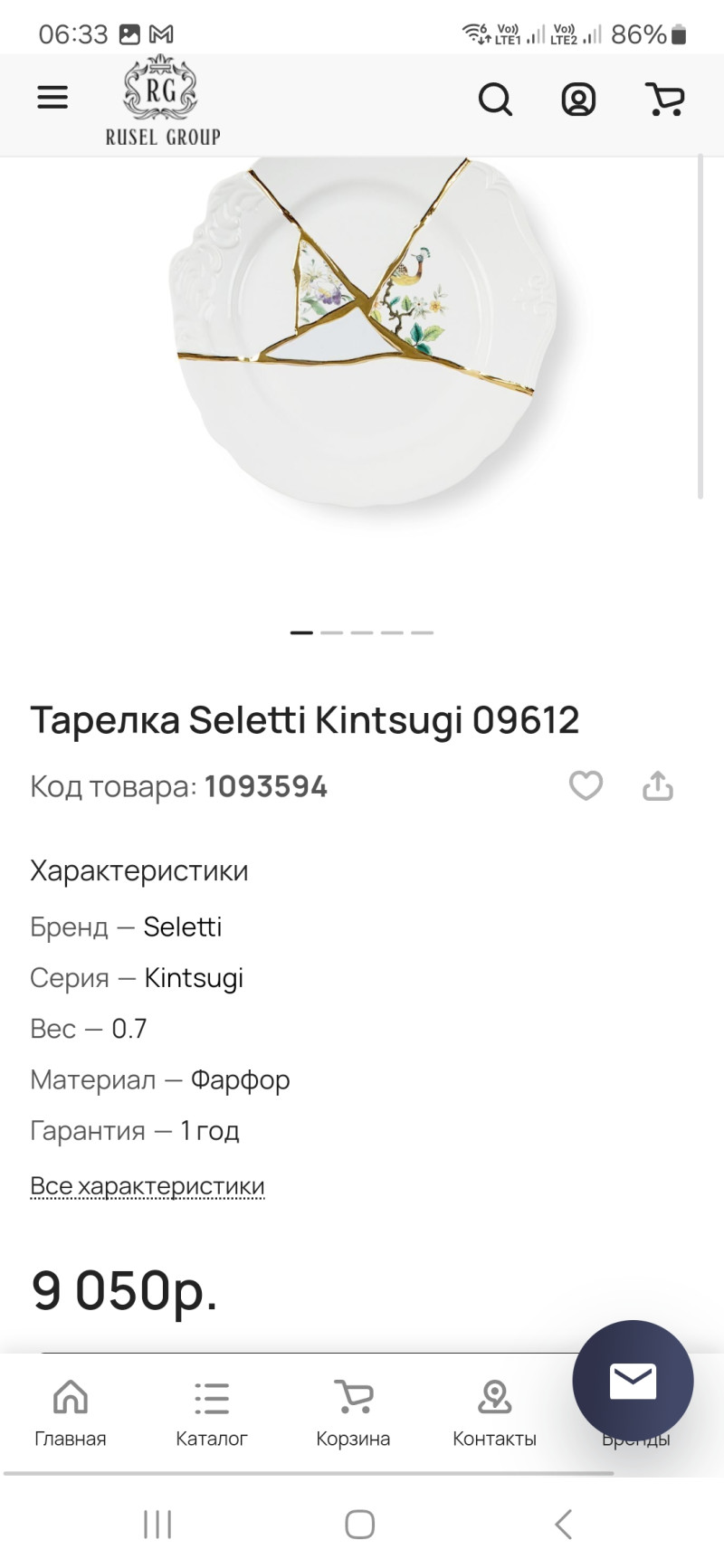Viewport: 724px width, 1568px height.
Task: Open the Контакты tab
Action: coord(494,1413)
